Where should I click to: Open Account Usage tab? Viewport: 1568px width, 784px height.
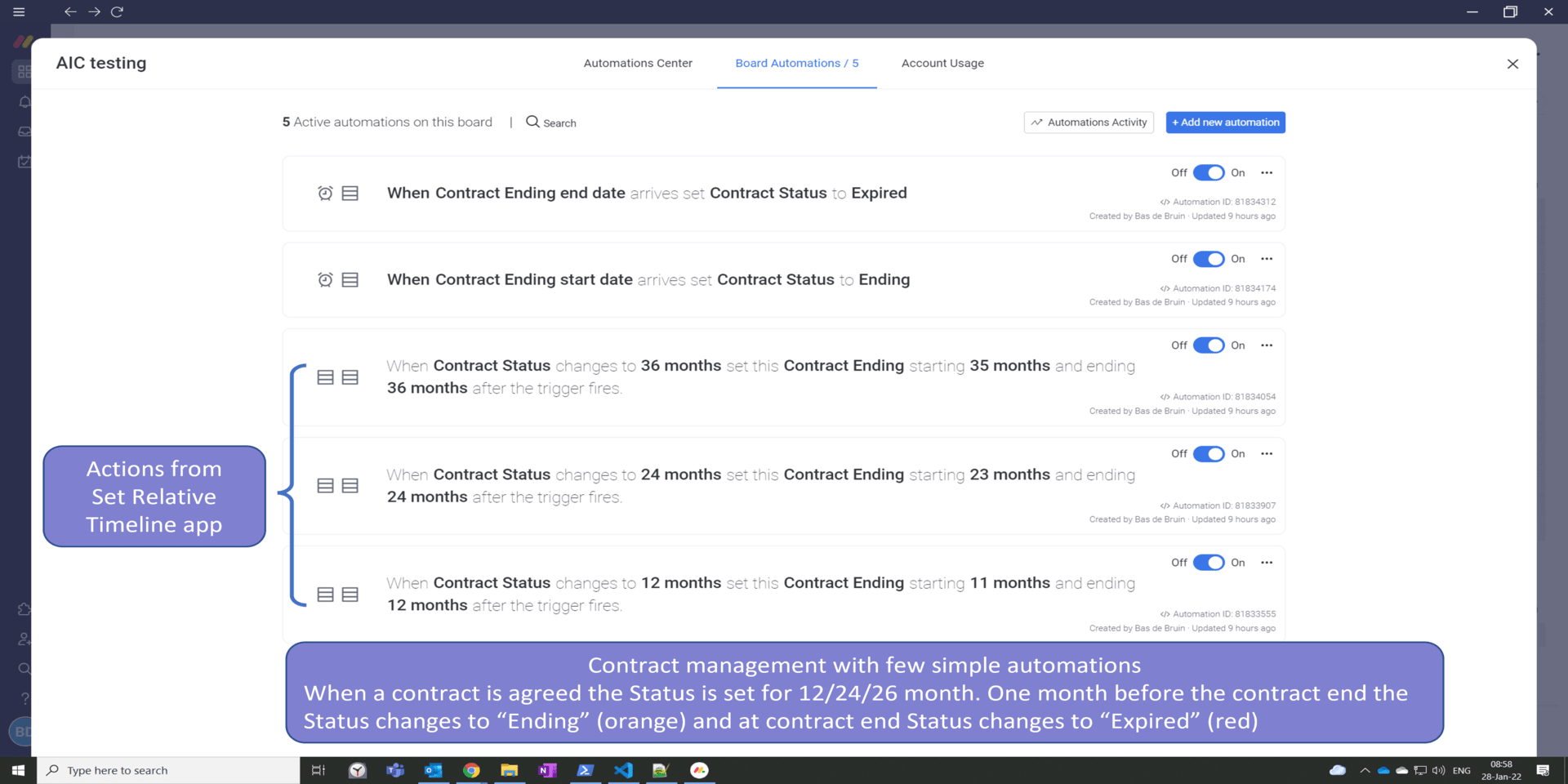coord(942,63)
